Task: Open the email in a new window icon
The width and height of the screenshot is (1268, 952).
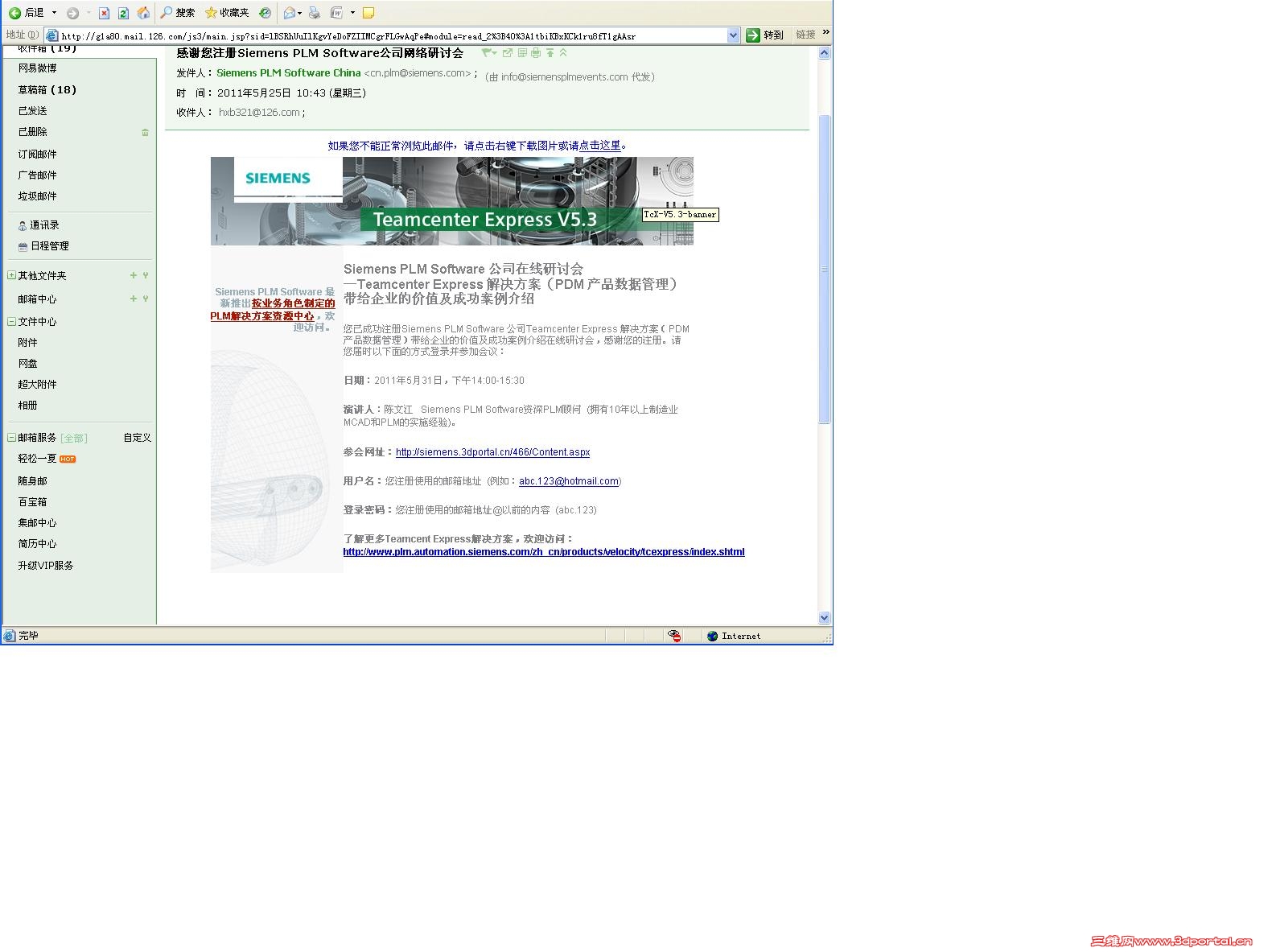Action: pyautogui.click(x=508, y=53)
